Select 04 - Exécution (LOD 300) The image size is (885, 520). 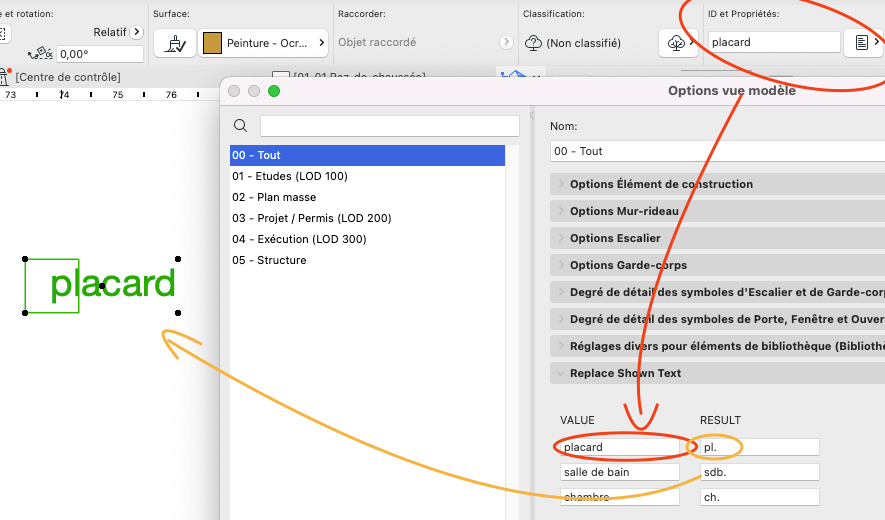click(x=367, y=239)
